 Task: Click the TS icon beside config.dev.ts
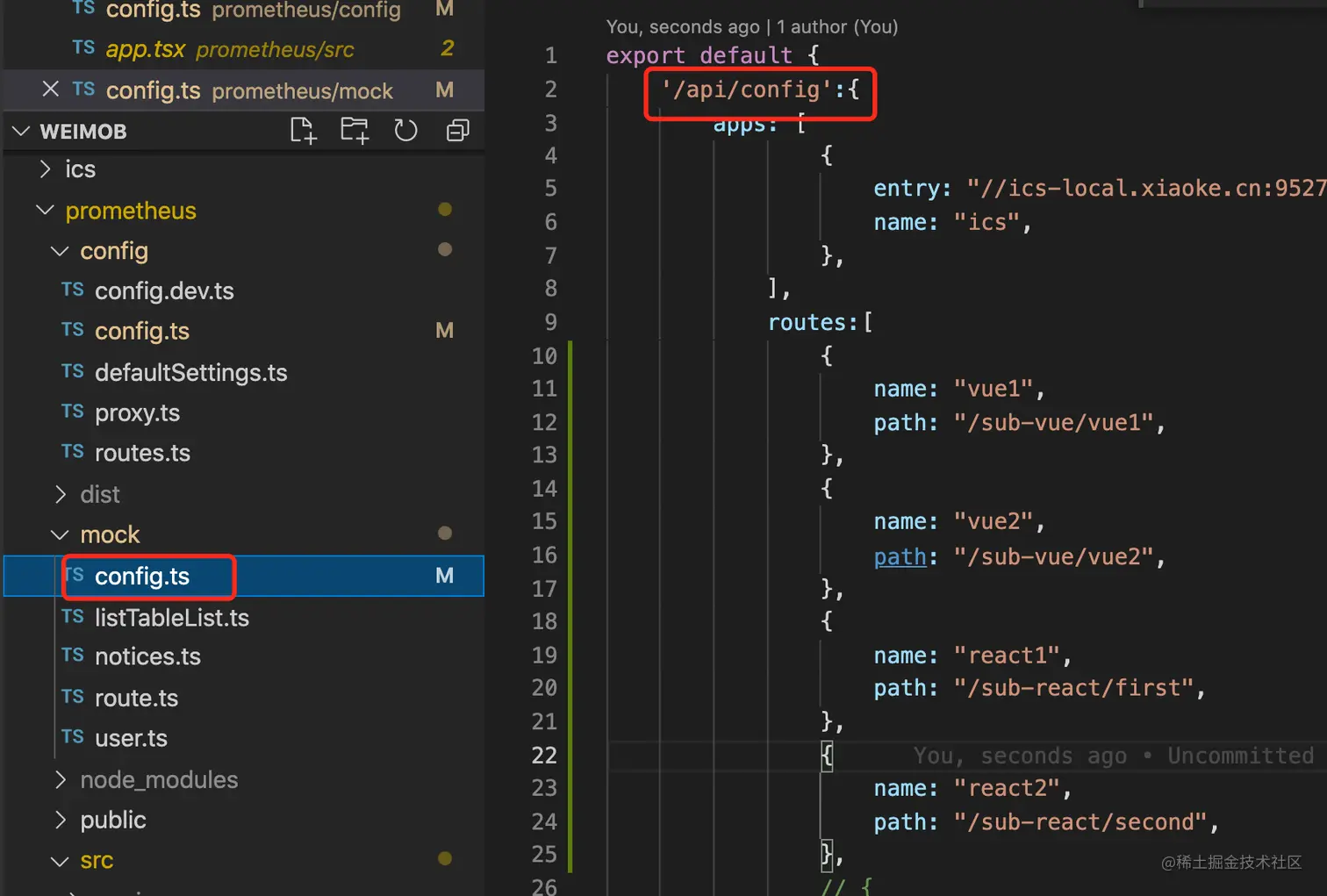click(73, 290)
